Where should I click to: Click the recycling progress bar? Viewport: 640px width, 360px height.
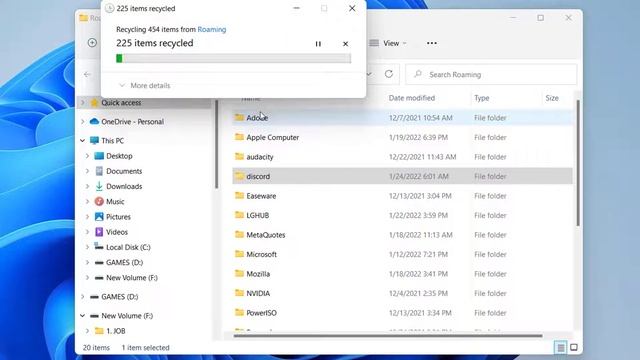tap(233, 58)
